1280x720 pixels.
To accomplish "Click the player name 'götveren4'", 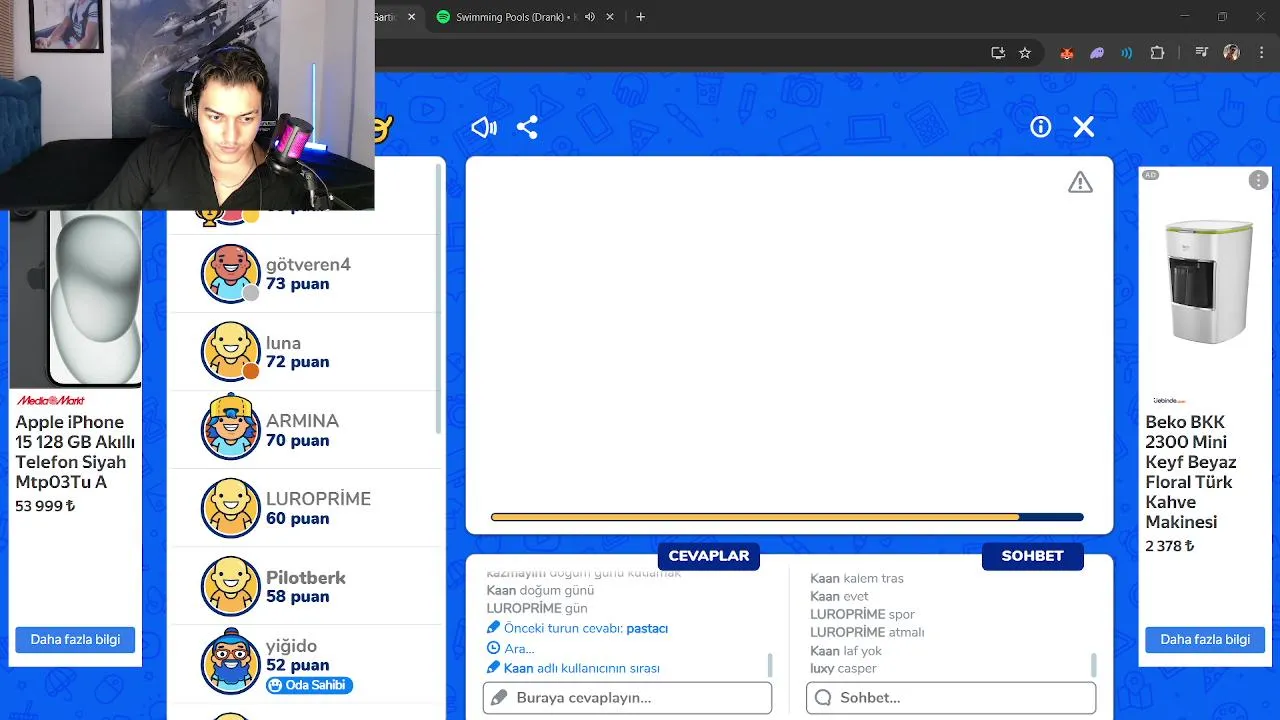I will [308, 265].
